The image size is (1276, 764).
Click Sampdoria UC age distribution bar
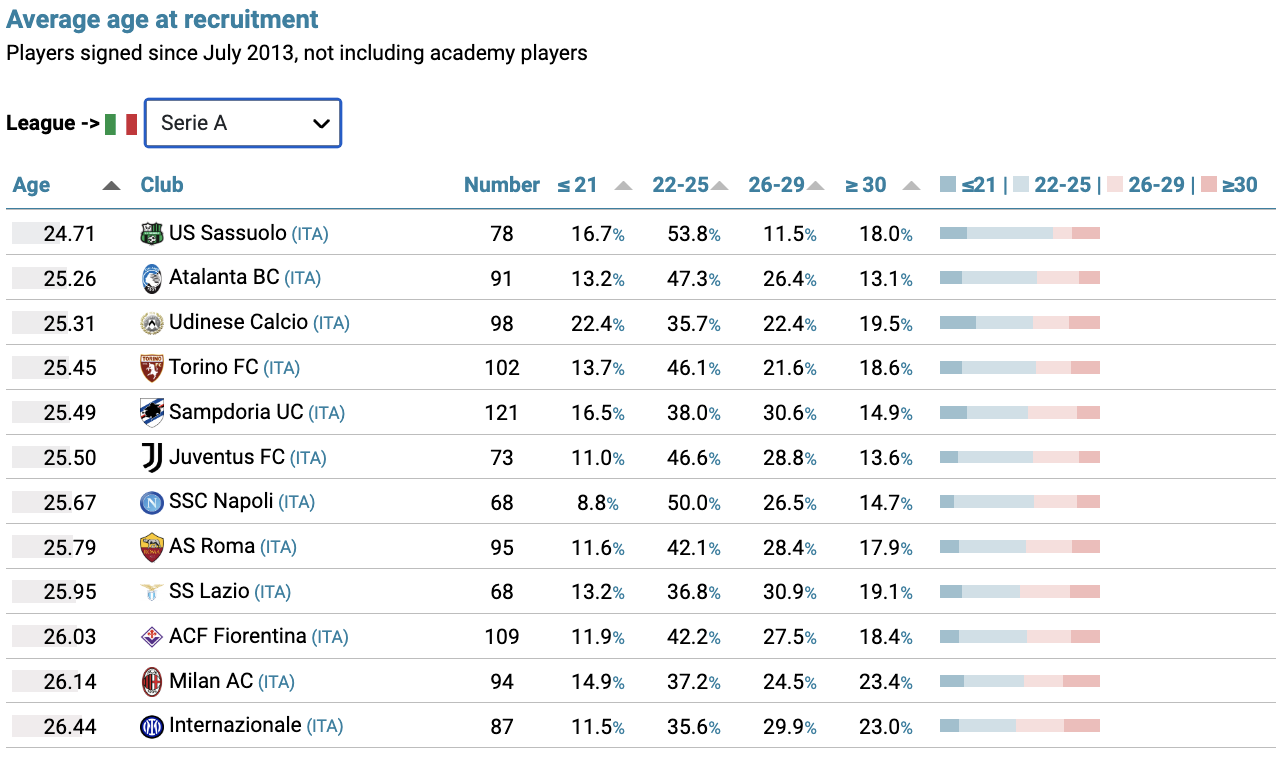[x=1020, y=412]
